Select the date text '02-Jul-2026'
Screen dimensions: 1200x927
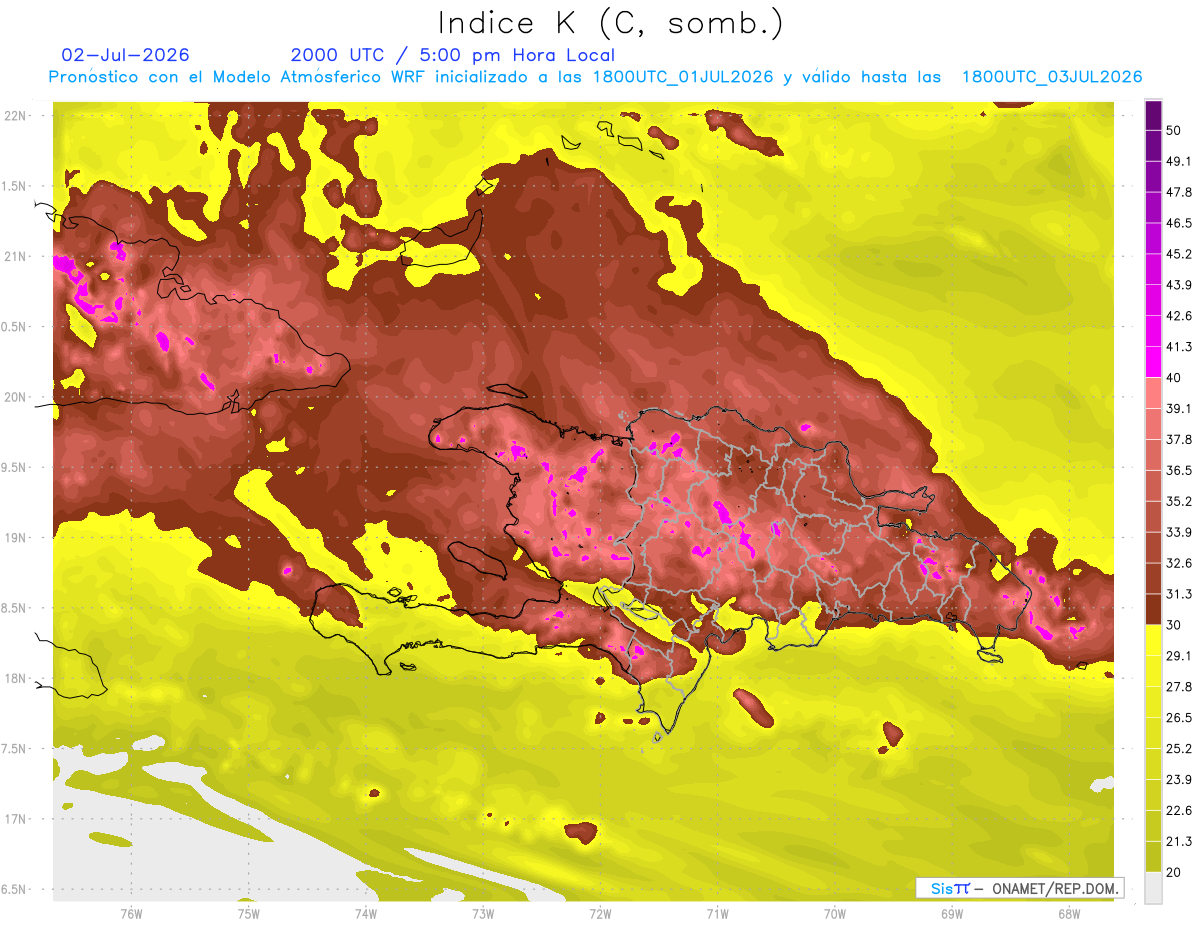(x=125, y=55)
